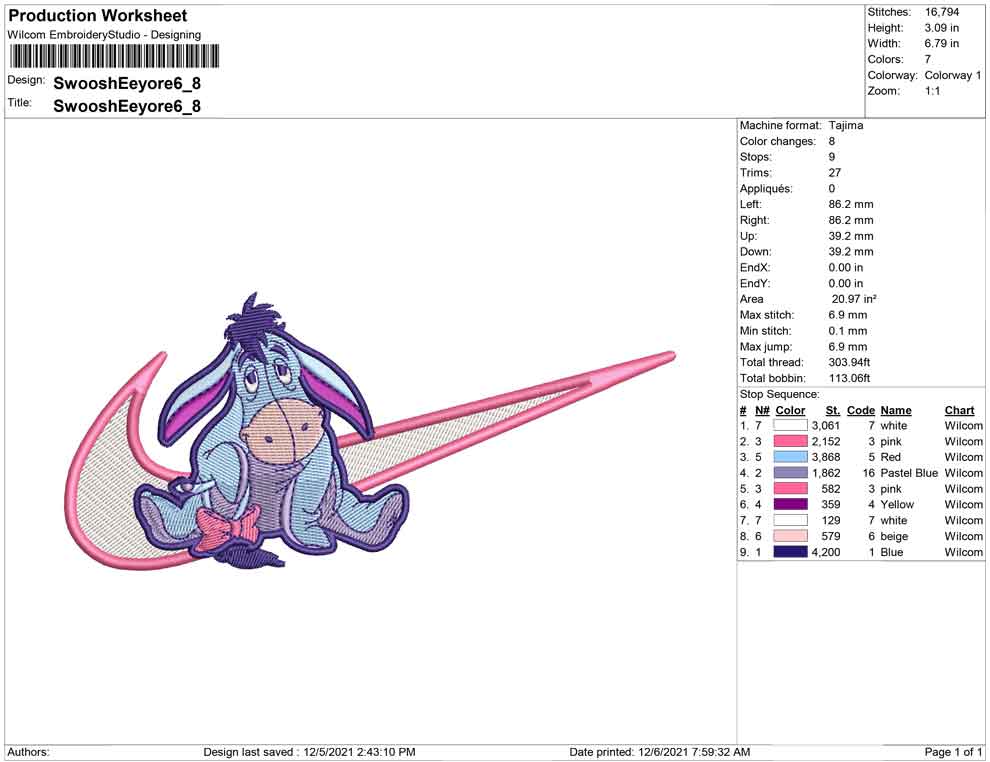990x762 pixels.
Task: Click the 'Date printed' timestamp
Action: pyautogui.click(x=660, y=752)
